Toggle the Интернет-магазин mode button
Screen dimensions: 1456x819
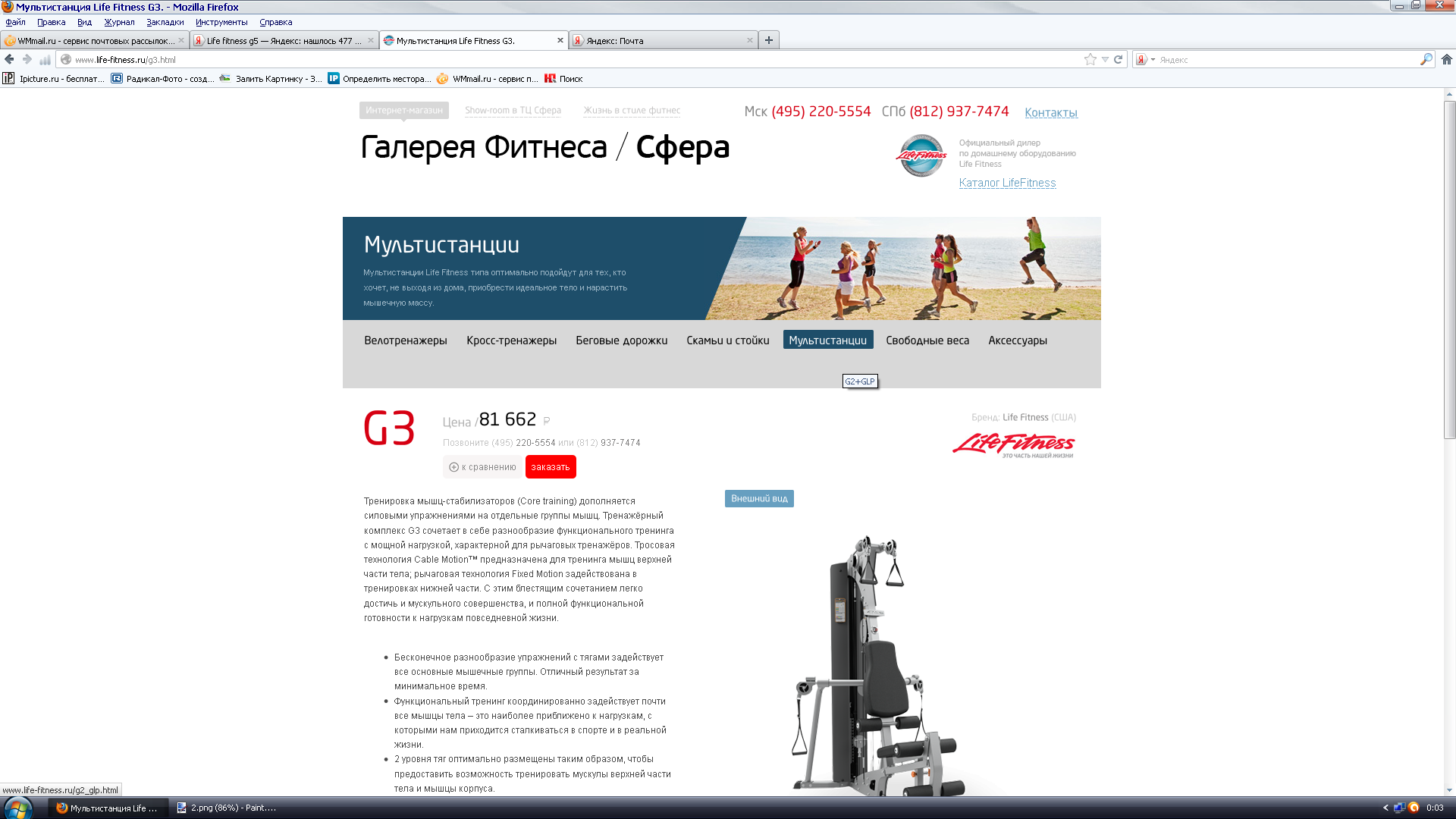coord(403,110)
